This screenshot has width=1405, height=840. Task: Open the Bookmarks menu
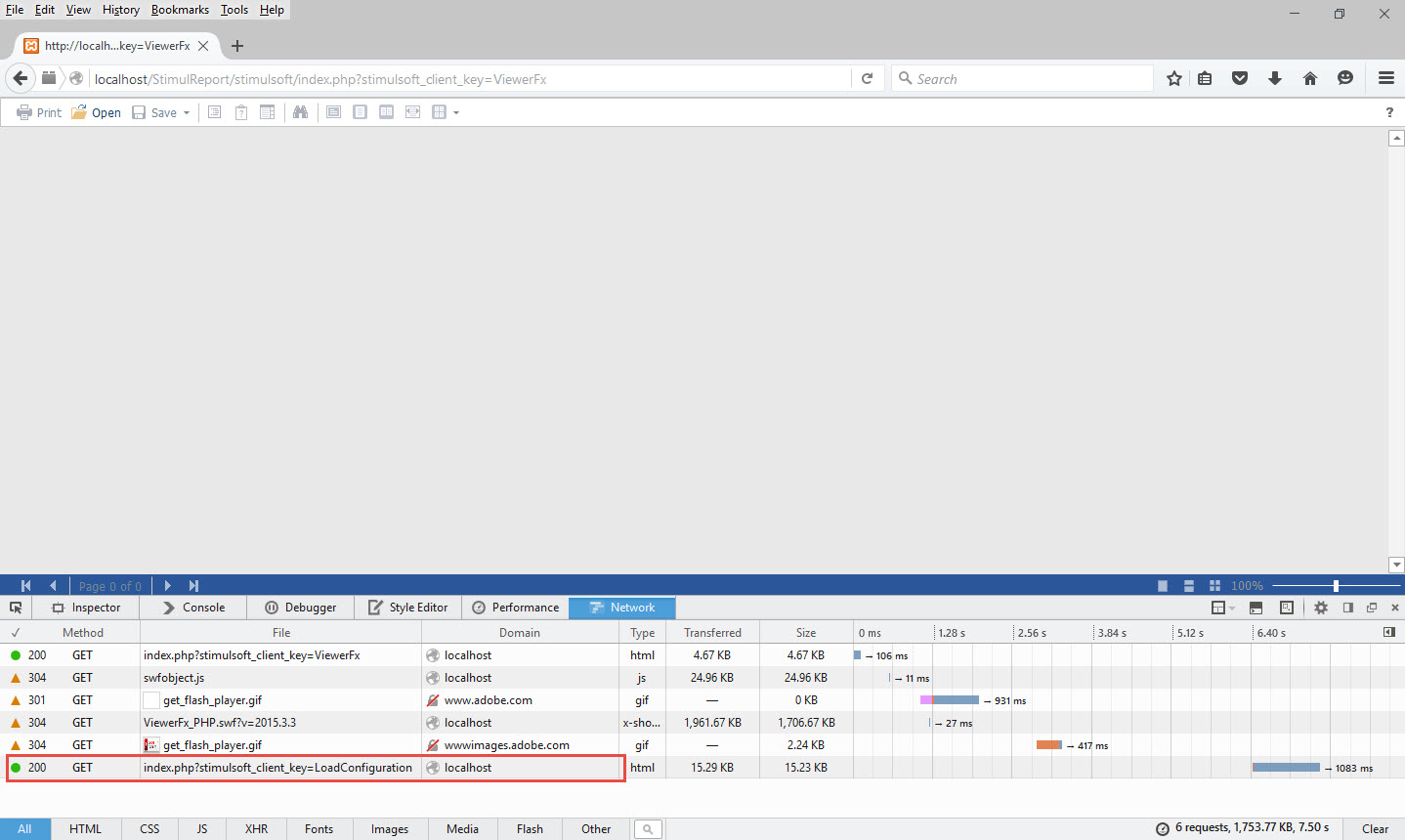pyautogui.click(x=180, y=10)
